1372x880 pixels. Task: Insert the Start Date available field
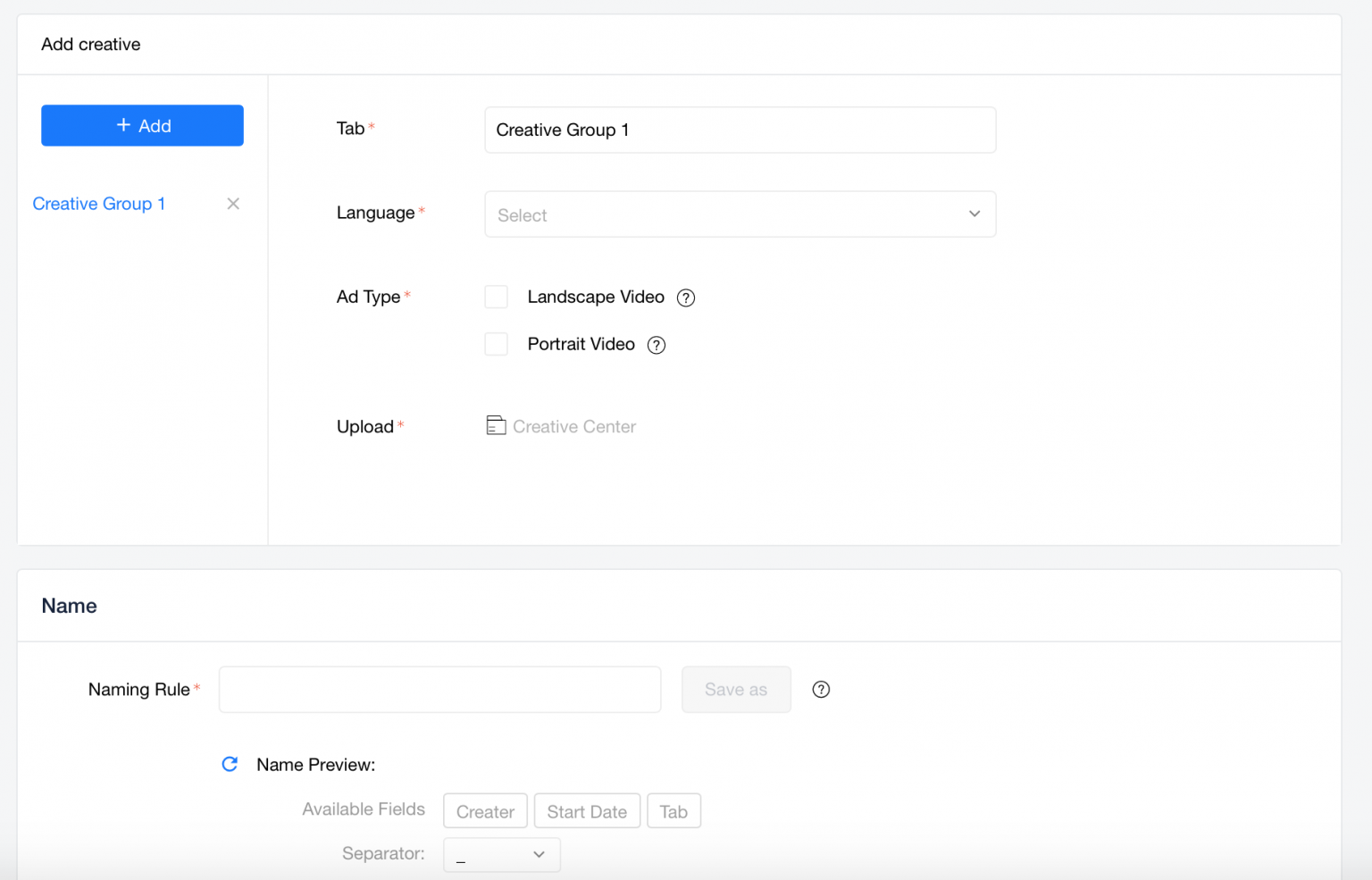587,811
